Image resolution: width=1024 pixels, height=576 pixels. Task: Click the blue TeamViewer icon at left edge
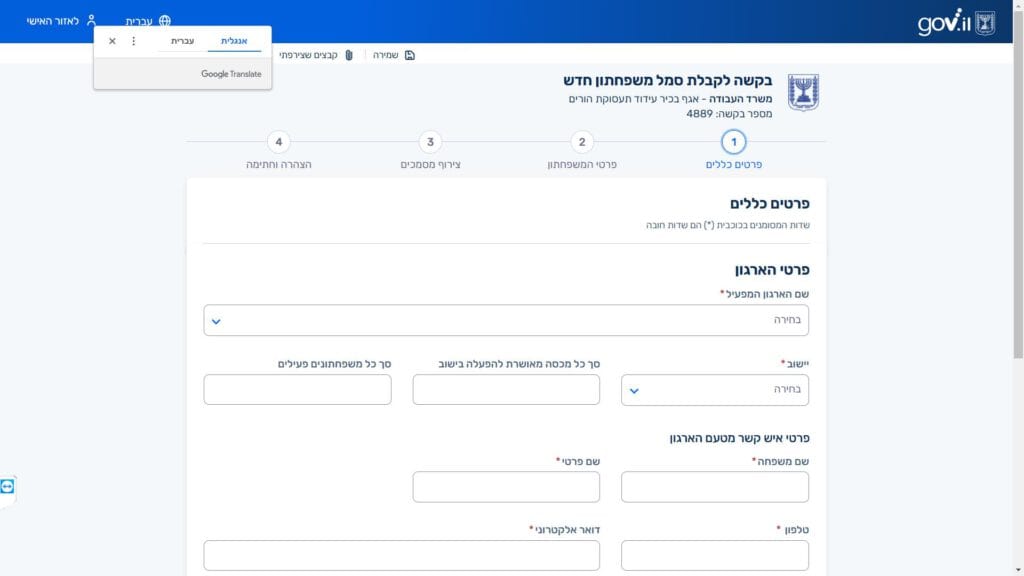pos(8,486)
